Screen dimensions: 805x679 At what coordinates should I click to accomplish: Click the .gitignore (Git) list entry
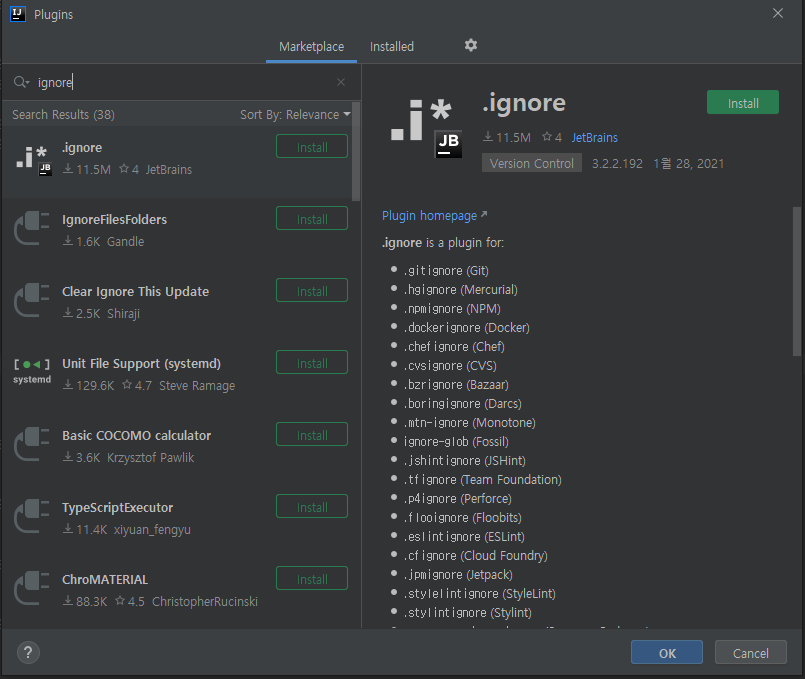(446, 270)
